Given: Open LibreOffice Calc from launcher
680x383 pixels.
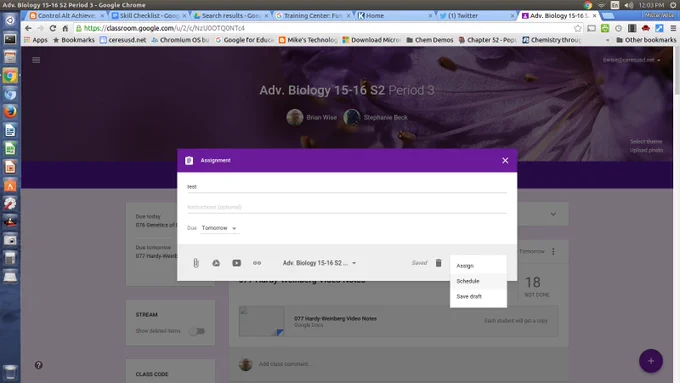Looking at the screenshot, I should tap(10, 149).
